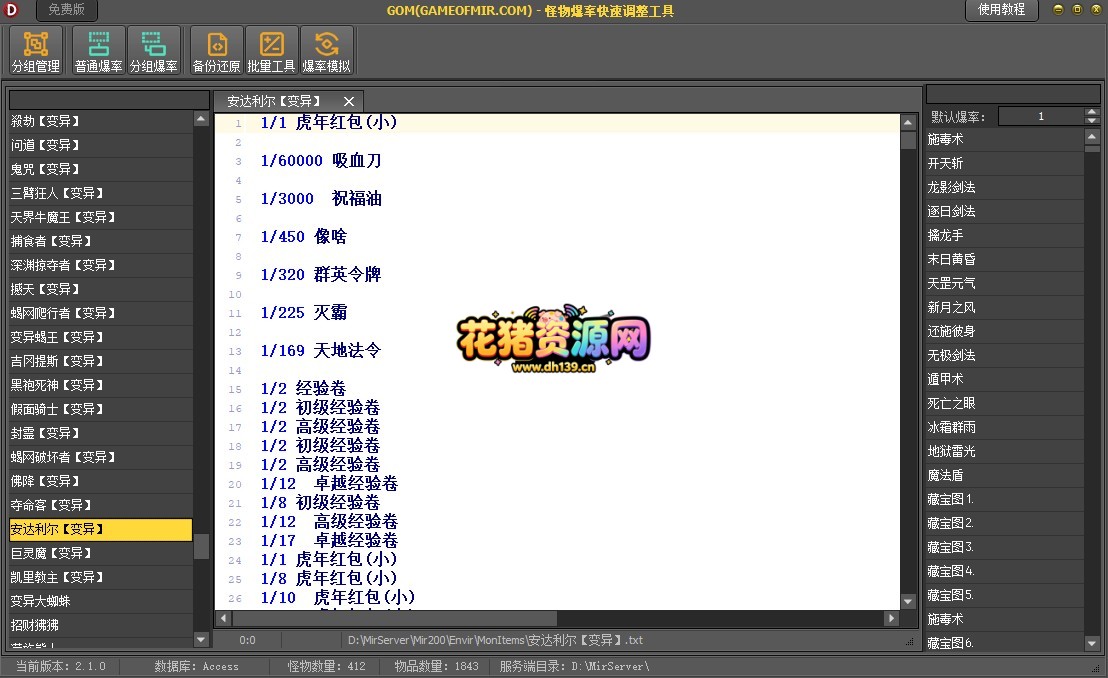Image resolution: width=1108 pixels, height=678 pixels.
Task: Select the 普通爆率 toolbar icon
Action: 98,51
